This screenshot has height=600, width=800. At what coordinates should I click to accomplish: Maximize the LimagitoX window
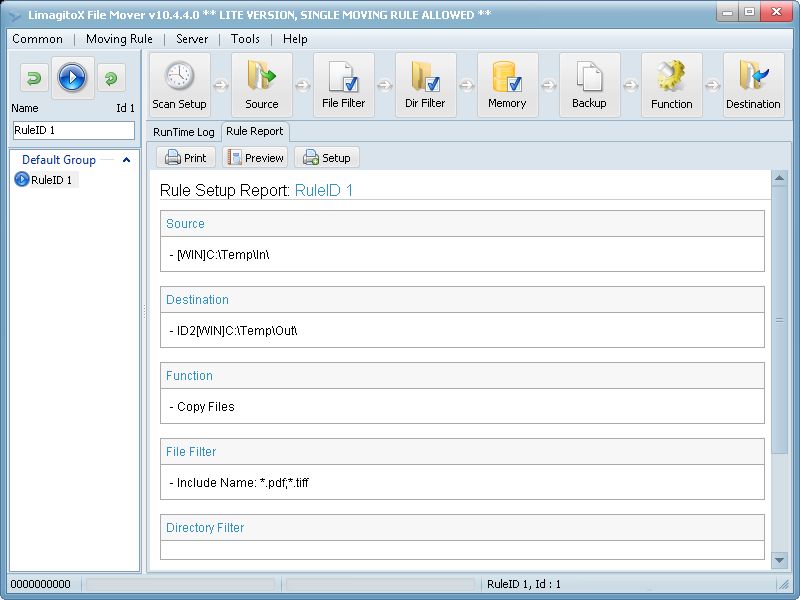click(749, 12)
